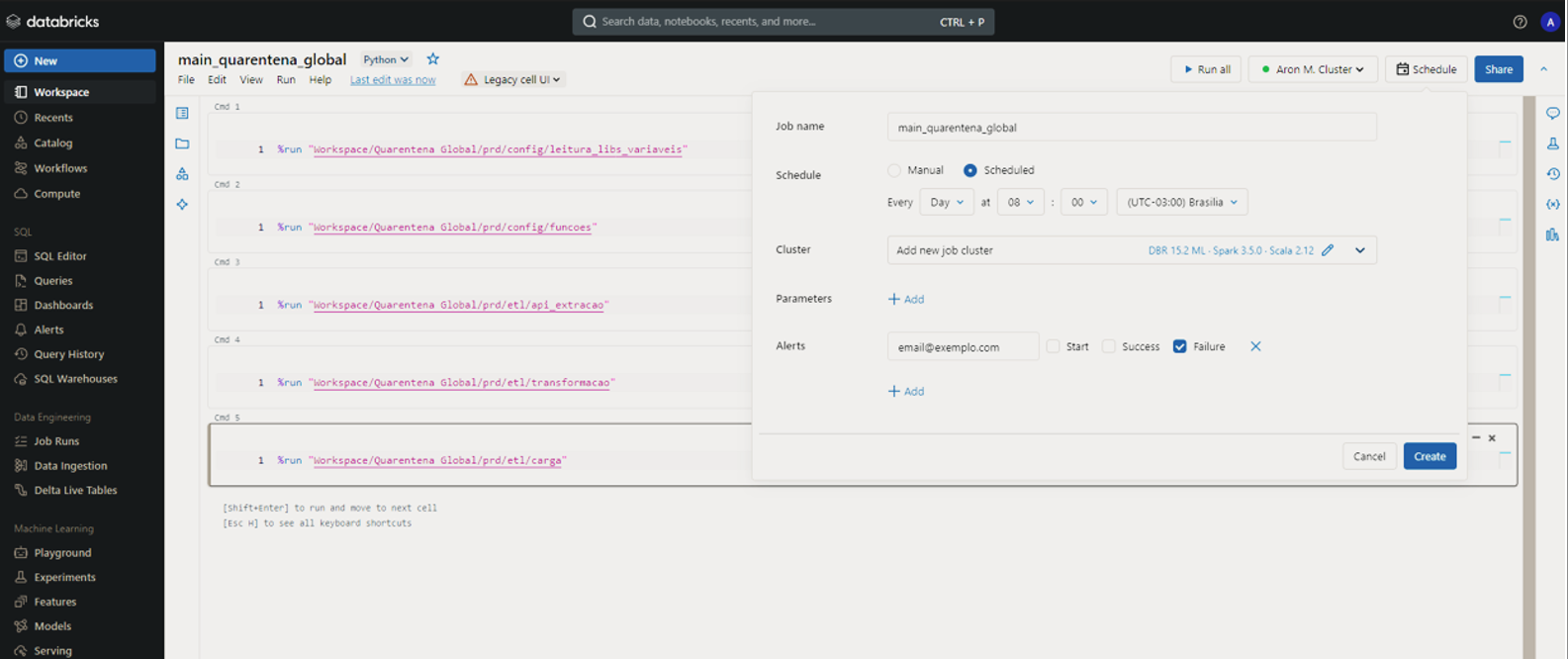
Task: Minimize cell Cmd 5
Action: (1476, 437)
